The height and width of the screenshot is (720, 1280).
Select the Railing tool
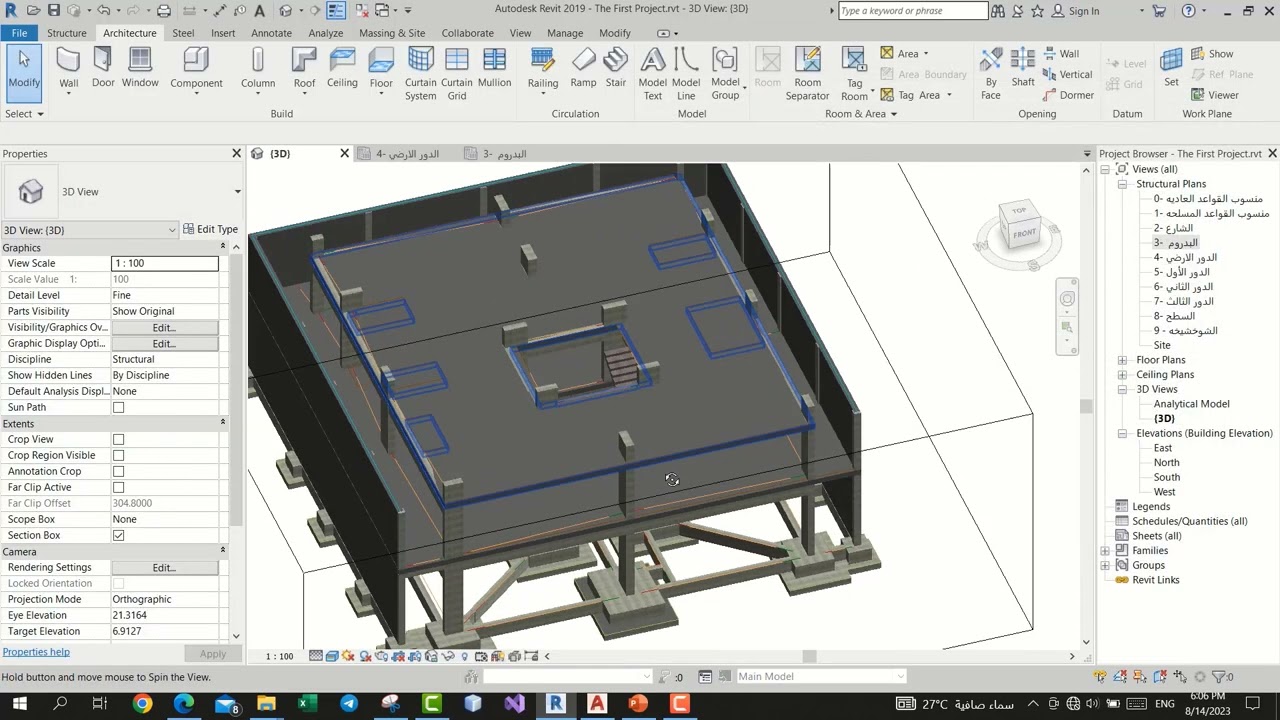click(543, 70)
